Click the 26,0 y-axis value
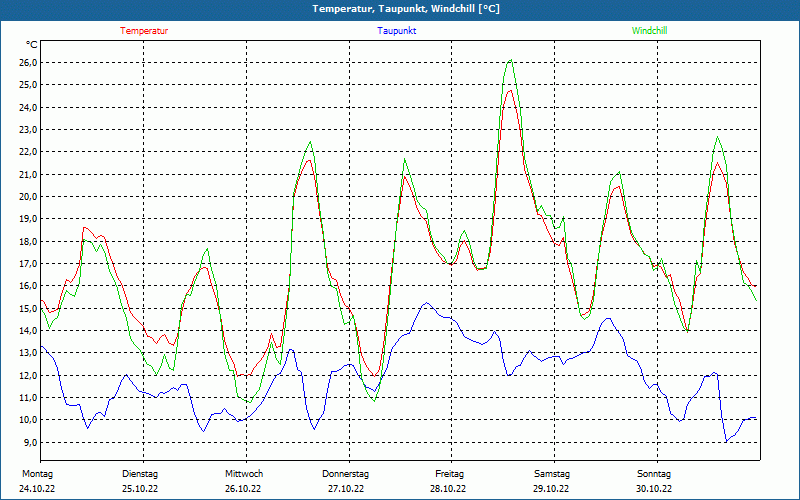Image resolution: width=800 pixels, height=500 pixels. [28, 63]
